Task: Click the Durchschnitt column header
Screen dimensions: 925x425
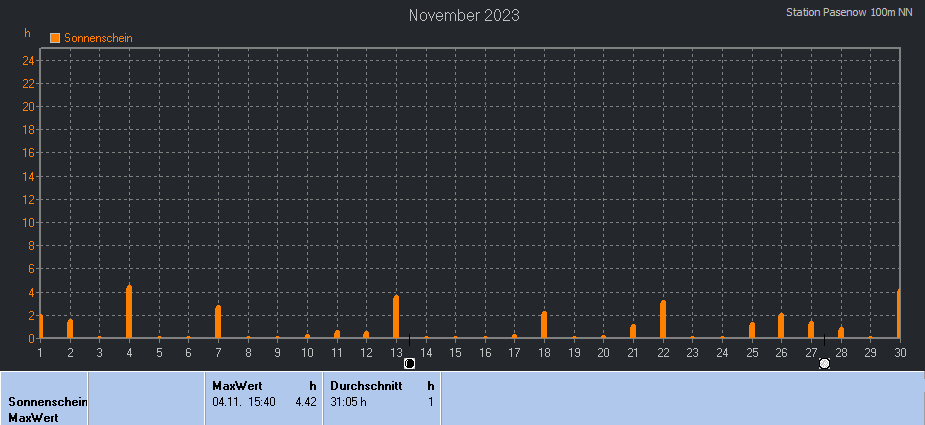Action: 366,386
